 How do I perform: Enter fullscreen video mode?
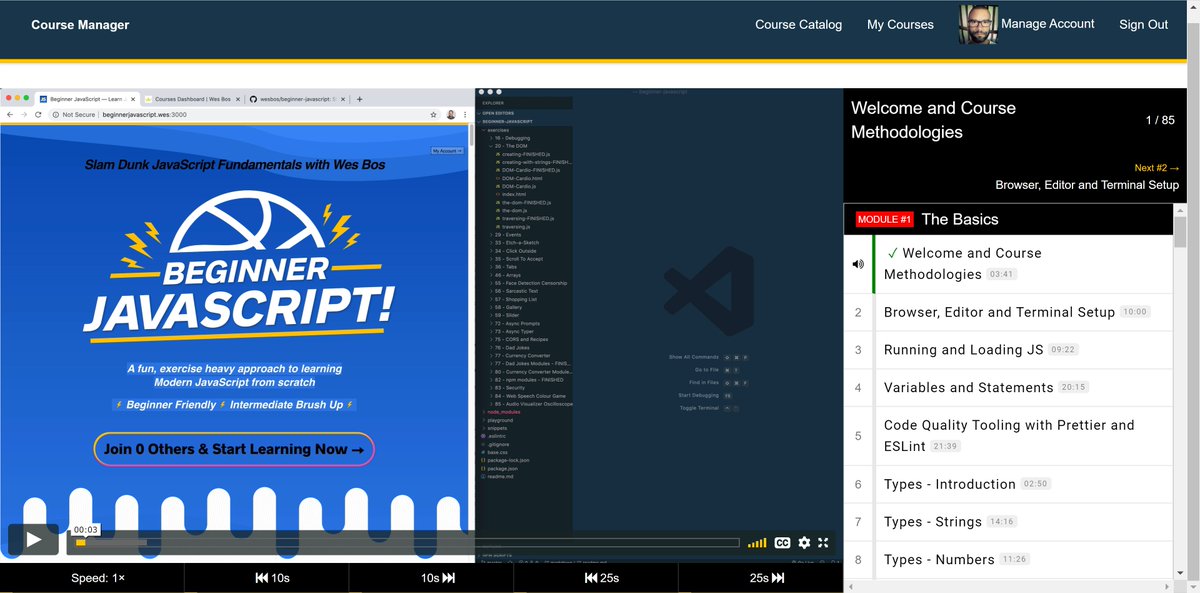click(x=823, y=543)
